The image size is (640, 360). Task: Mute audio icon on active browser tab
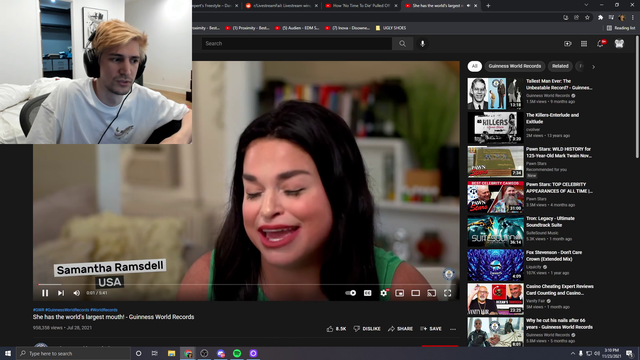click(x=468, y=6)
